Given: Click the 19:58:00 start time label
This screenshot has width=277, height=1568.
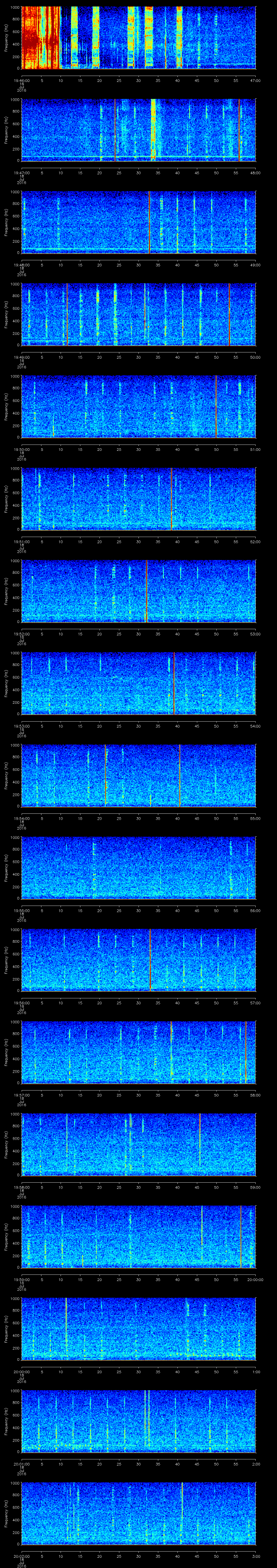Looking at the screenshot, I should (x=22, y=1187).
